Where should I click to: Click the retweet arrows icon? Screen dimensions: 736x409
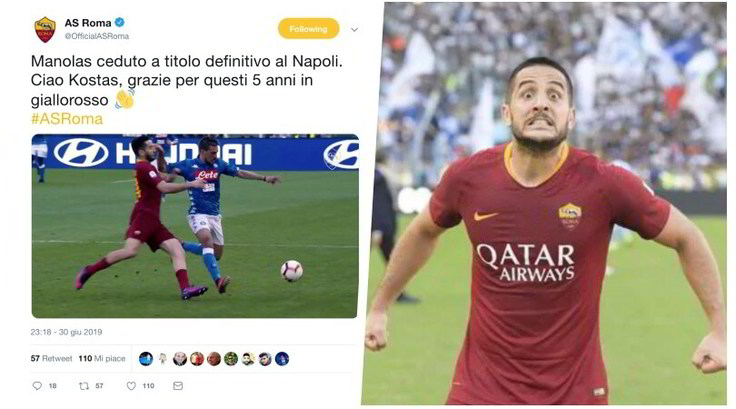pos(84,386)
